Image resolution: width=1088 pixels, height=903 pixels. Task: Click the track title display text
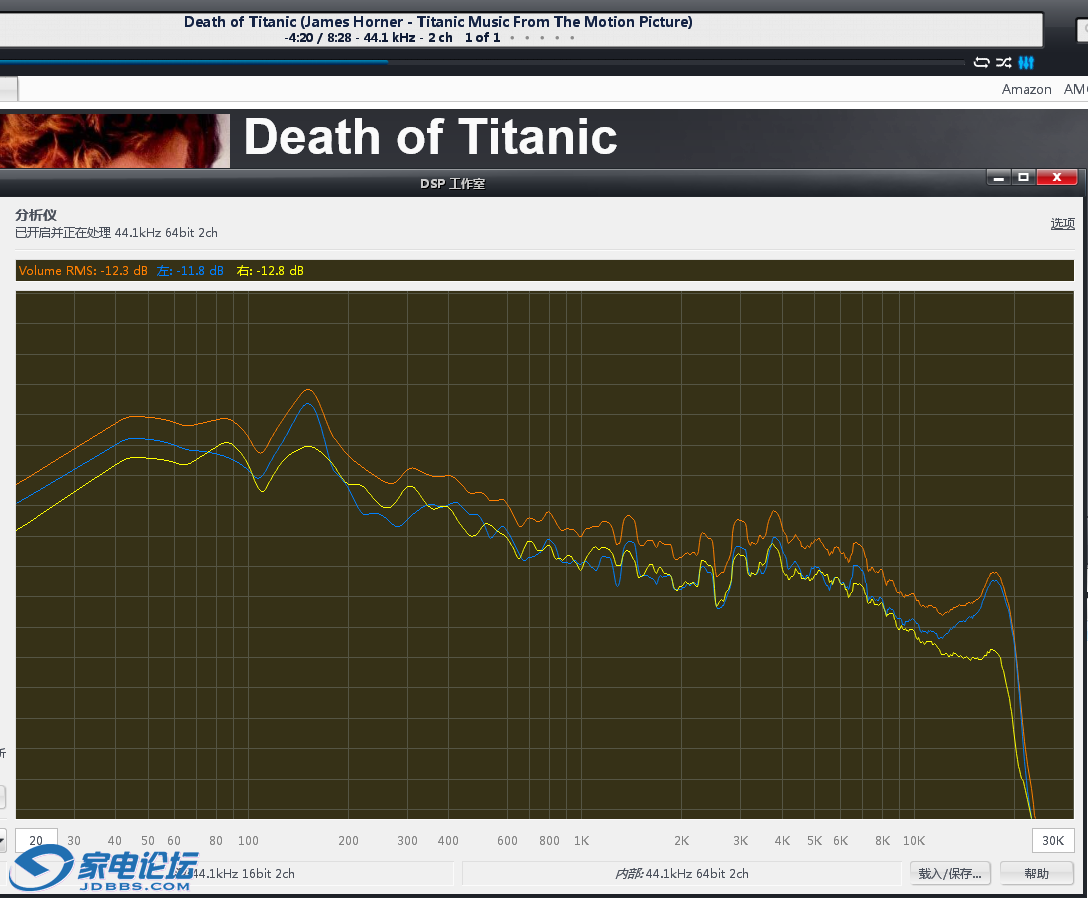click(x=438, y=22)
